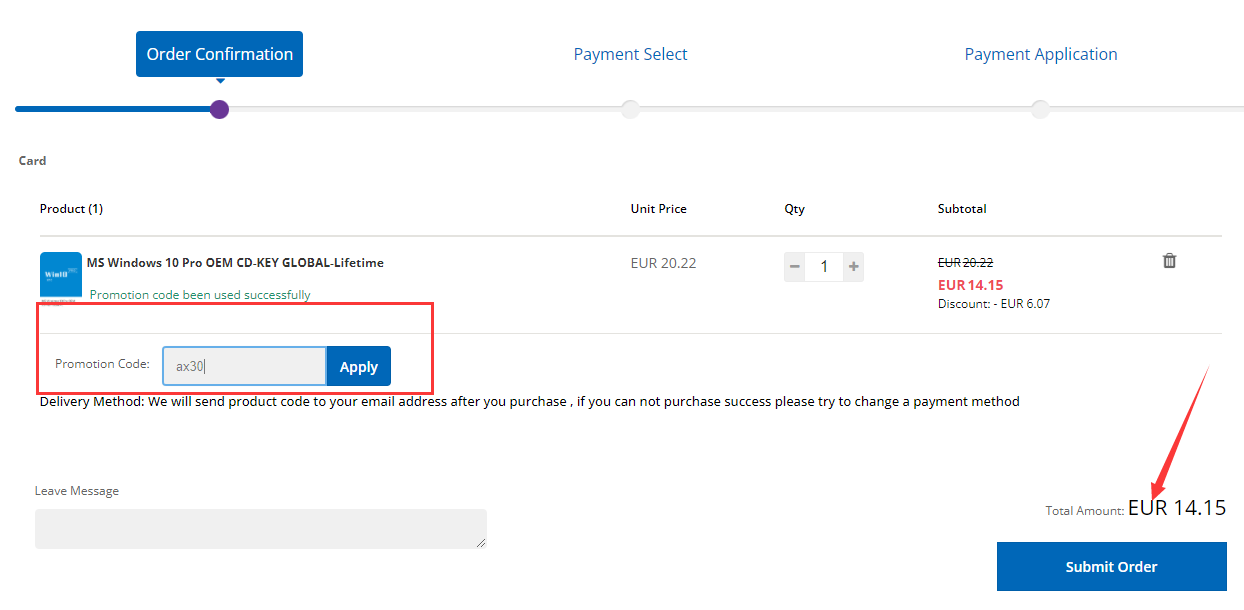Increase quantity with plus button

[853, 266]
